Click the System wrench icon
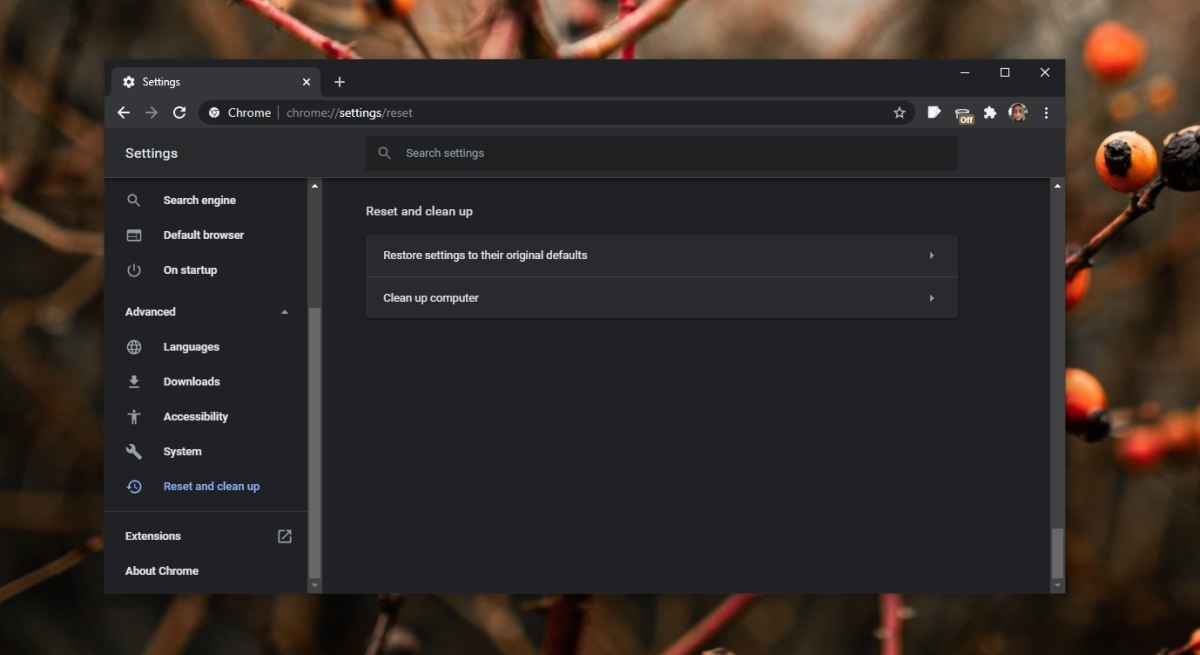The width and height of the screenshot is (1200, 655). point(134,452)
